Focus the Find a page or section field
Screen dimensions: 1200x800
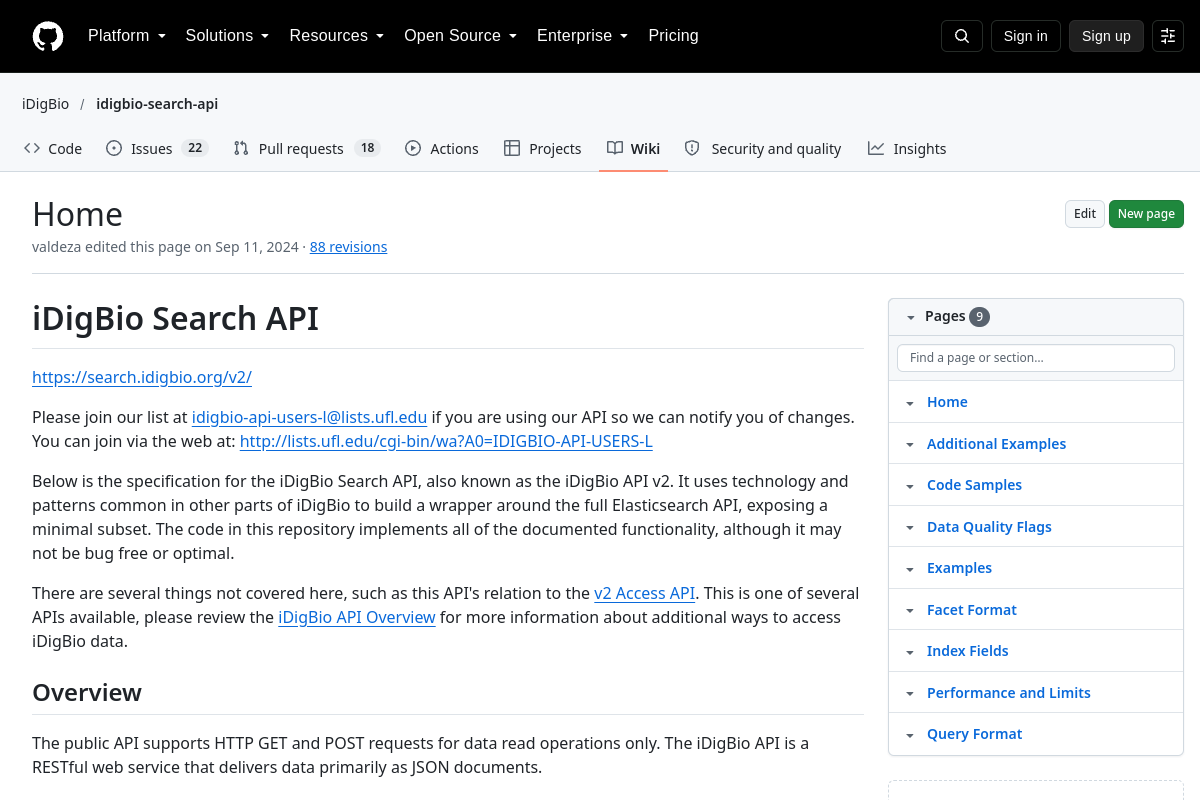tap(1036, 358)
